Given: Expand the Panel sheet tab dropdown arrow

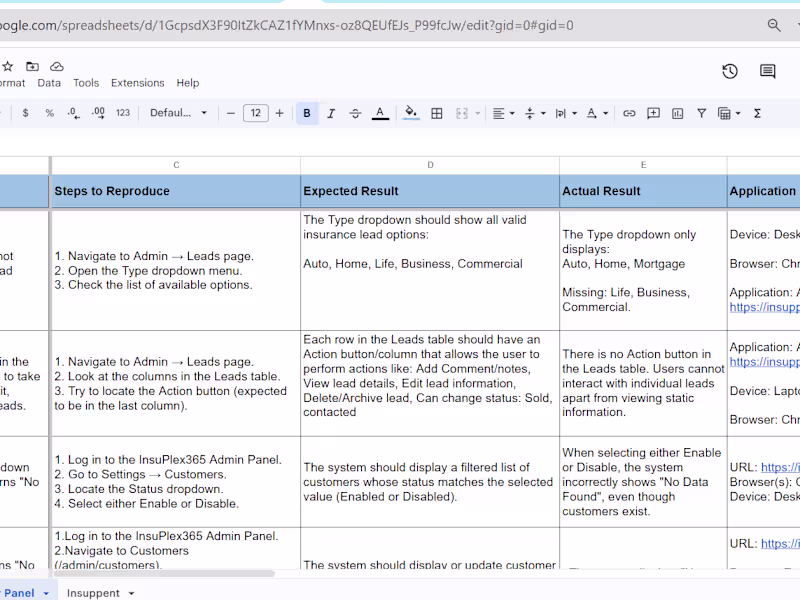Looking at the screenshot, I should point(46,593).
